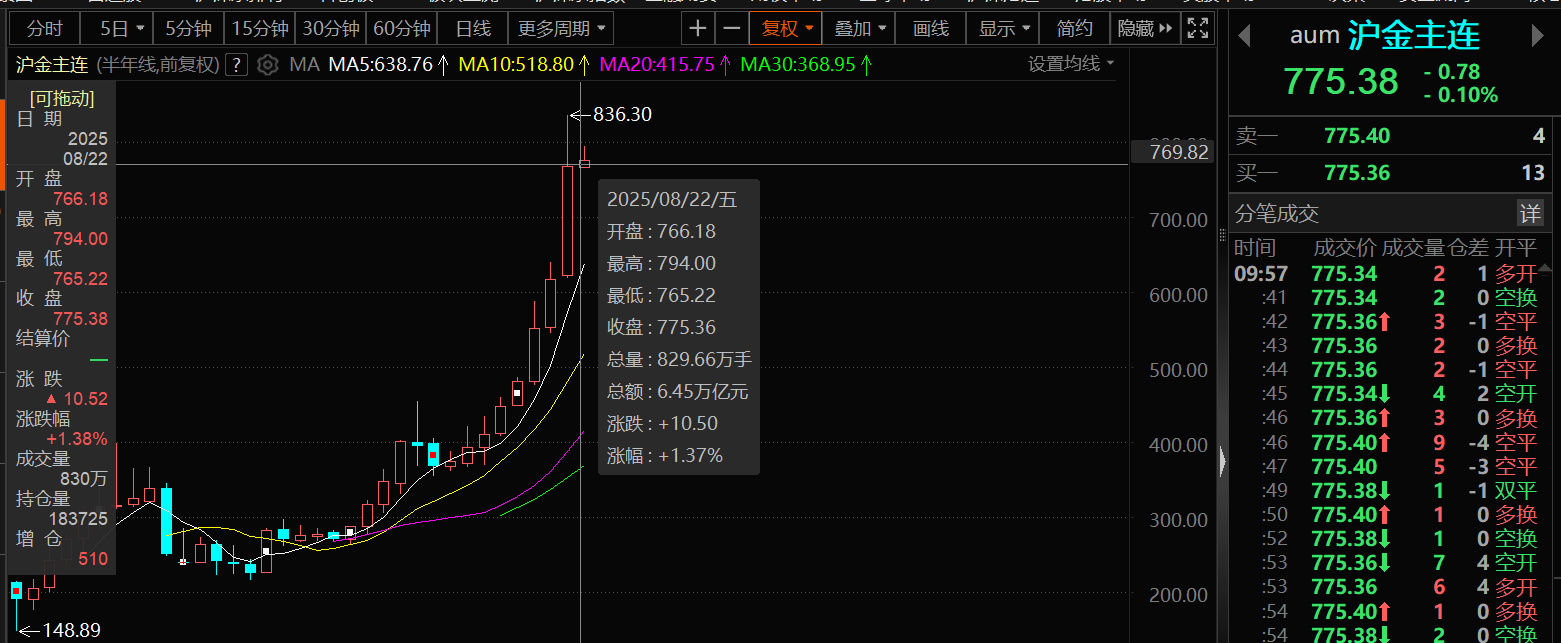Image resolution: width=1561 pixels, height=643 pixels.
Task: Switch to the 分时 intraday tab
Action: 44,29
